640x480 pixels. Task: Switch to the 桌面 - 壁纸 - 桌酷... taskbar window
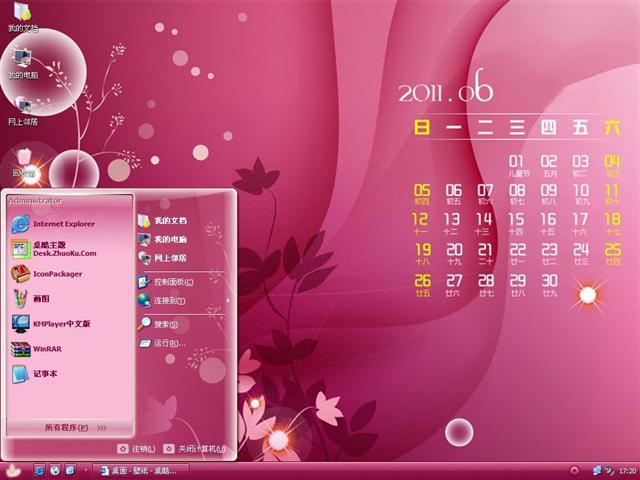pyautogui.click(x=141, y=471)
